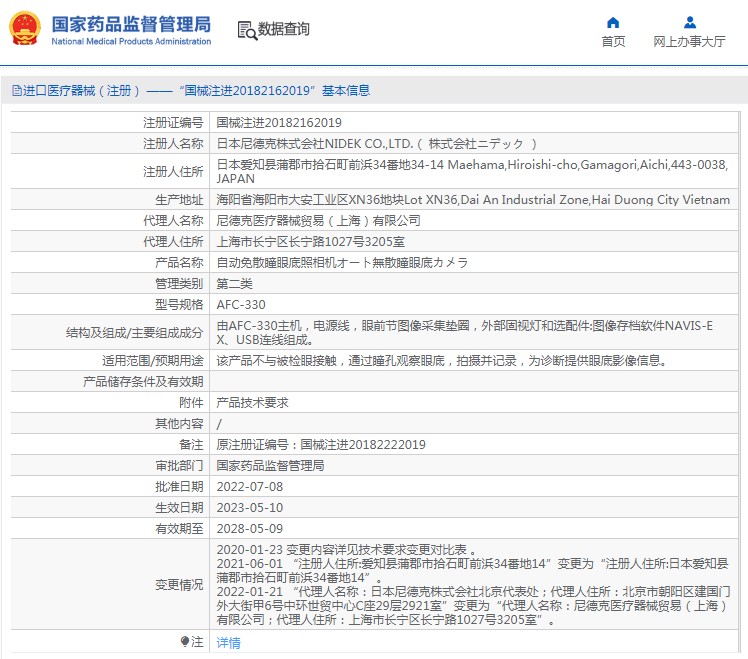
Task: Click the 产品技术要求 attachment entry
Action: click(253, 402)
